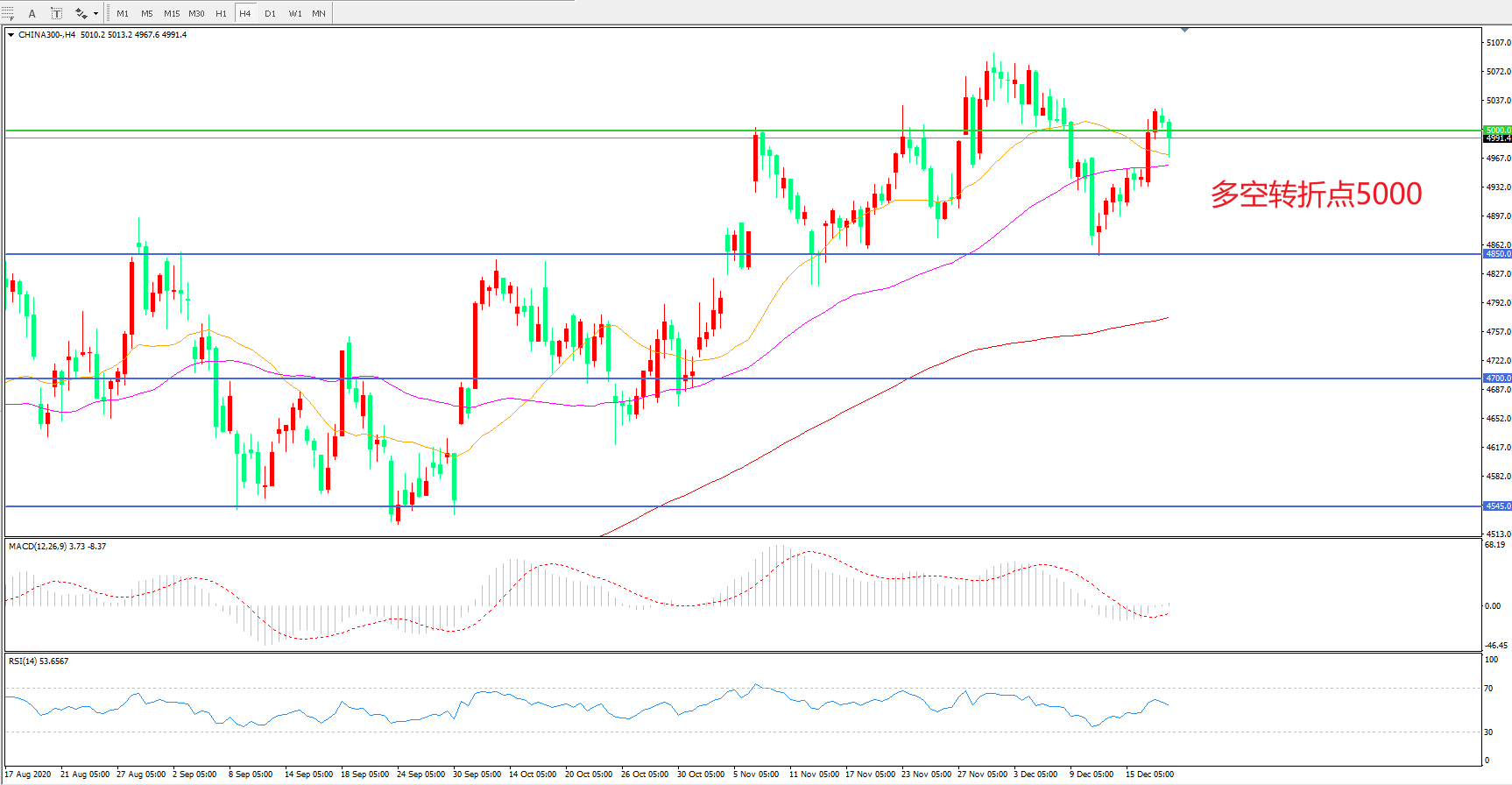
Task: Select the M30 timeframe button
Action: tap(196, 13)
